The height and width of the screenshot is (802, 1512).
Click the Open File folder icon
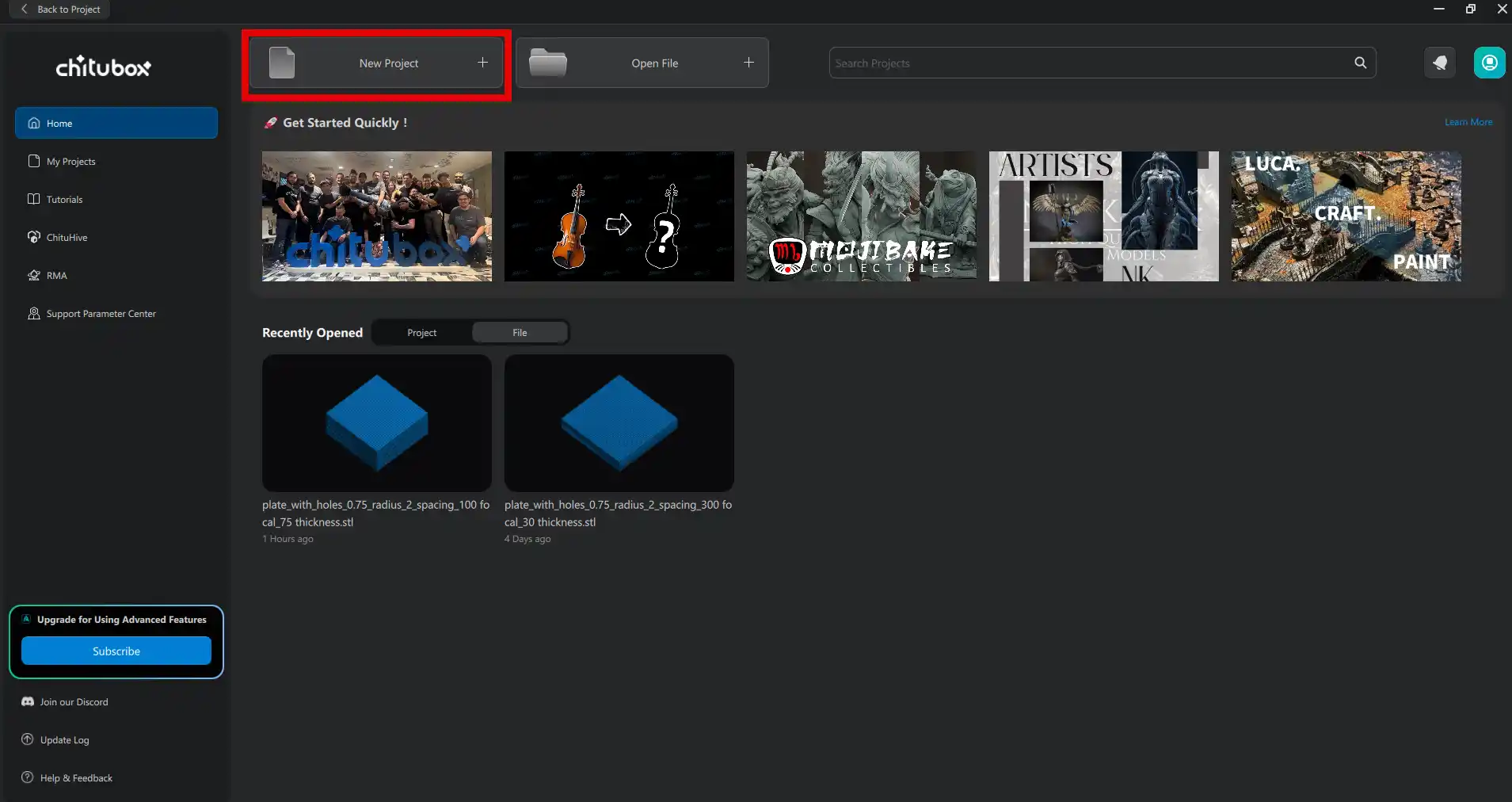point(548,63)
